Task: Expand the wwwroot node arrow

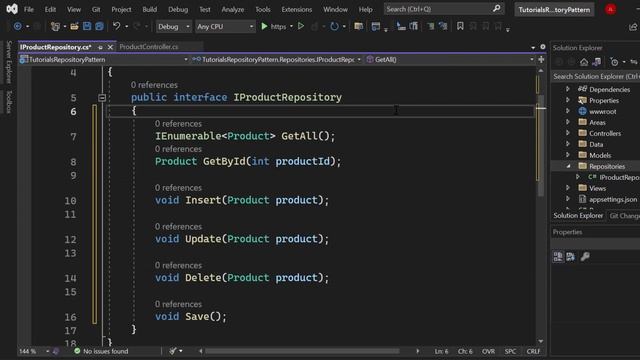Action: pos(568,111)
